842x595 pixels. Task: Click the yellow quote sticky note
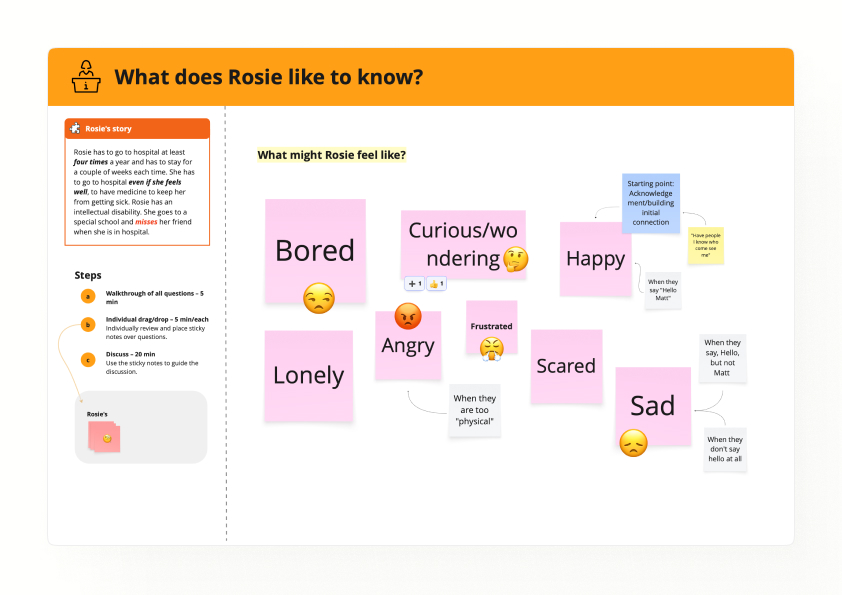(x=706, y=245)
